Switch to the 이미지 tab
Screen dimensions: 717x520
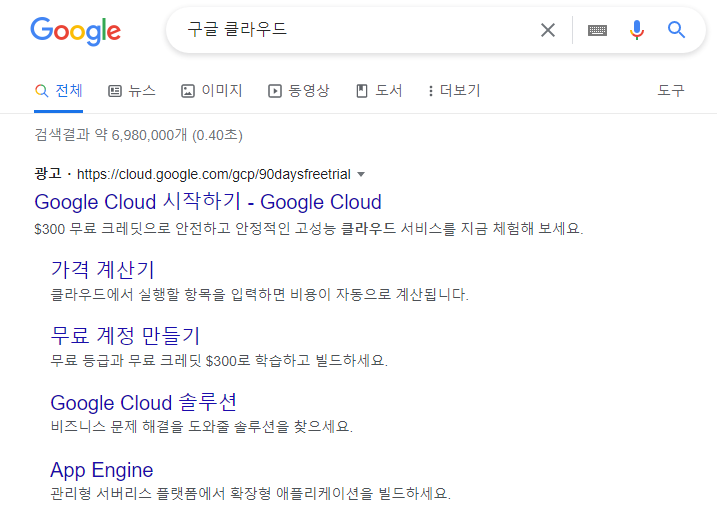(x=212, y=91)
